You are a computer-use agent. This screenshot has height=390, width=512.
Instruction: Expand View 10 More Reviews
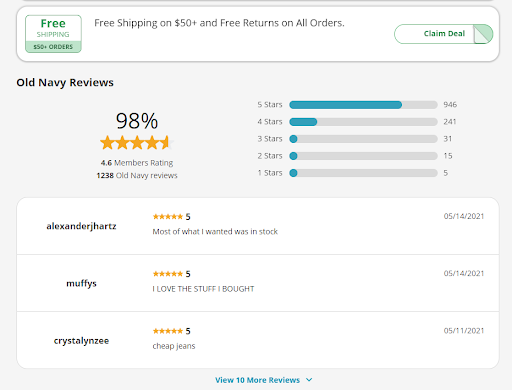(257, 380)
